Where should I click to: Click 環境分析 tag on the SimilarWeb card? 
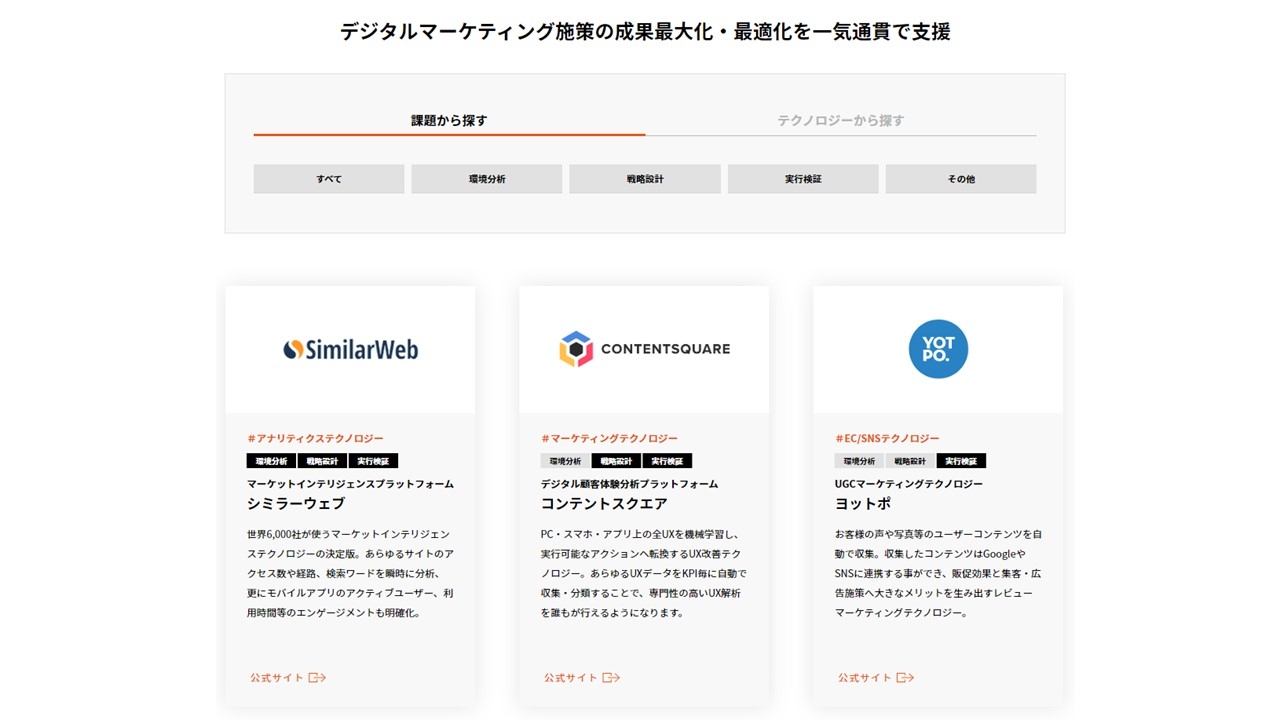(x=271, y=461)
